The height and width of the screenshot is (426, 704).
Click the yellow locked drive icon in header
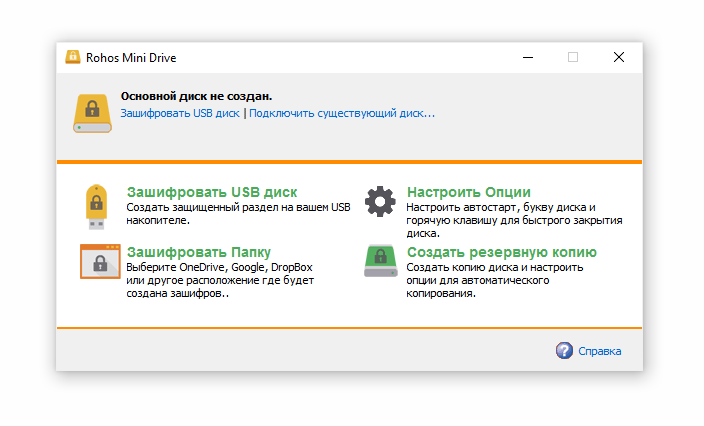[x=92, y=113]
